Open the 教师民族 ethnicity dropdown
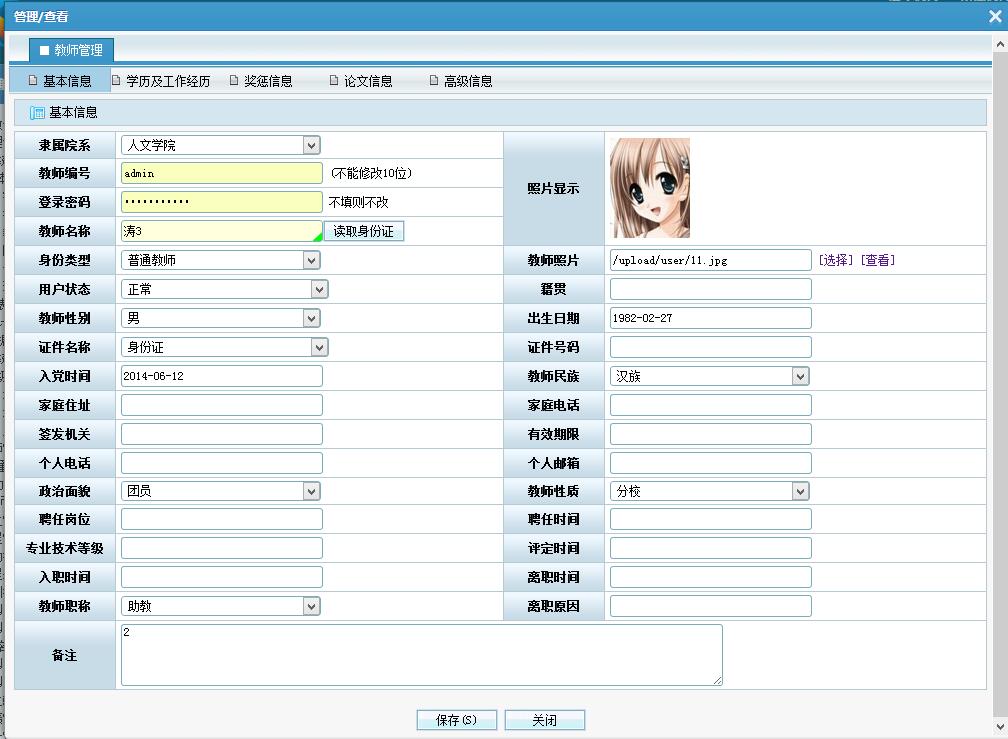1008x739 pixels. pyautogui.click(x=800, y=375)
